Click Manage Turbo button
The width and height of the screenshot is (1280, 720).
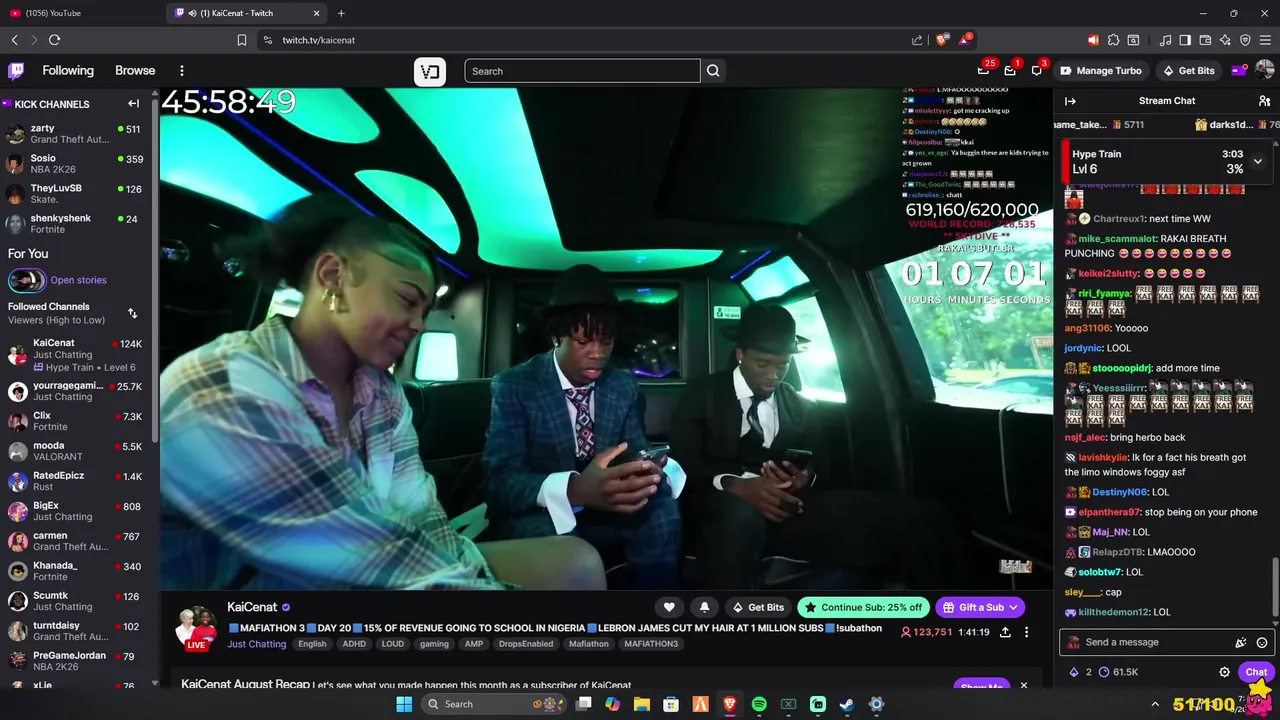pyautogui.click(x=1100, y=71)
